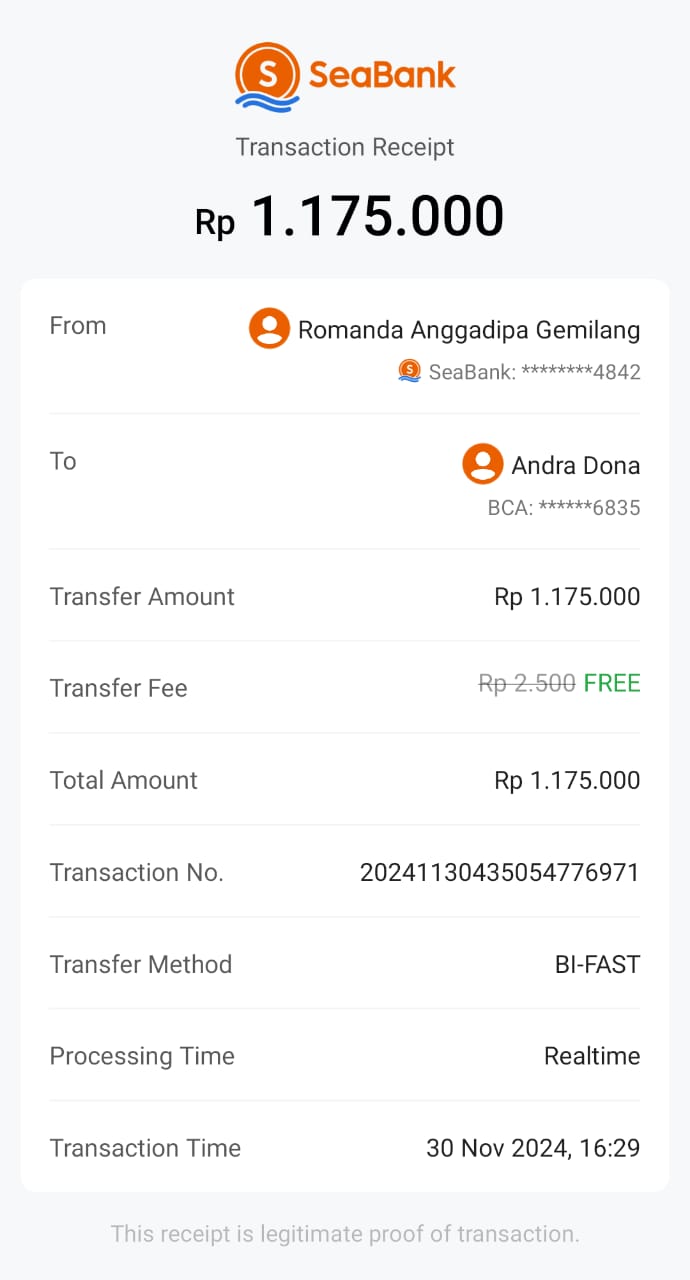
Task: Click the Total Amount value
Action: [x=567, y=781]
